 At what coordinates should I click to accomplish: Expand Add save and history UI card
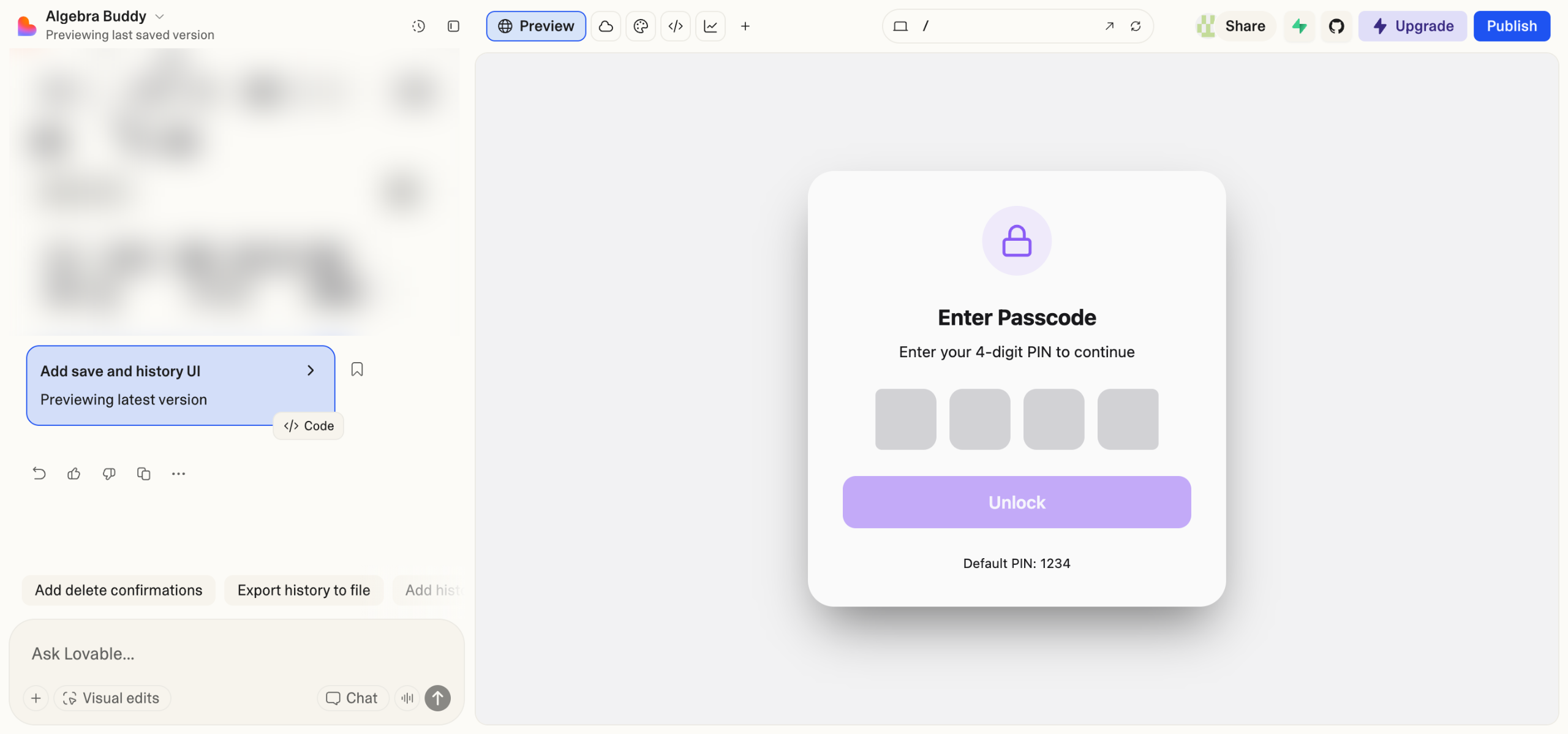[x=311, y=371]
